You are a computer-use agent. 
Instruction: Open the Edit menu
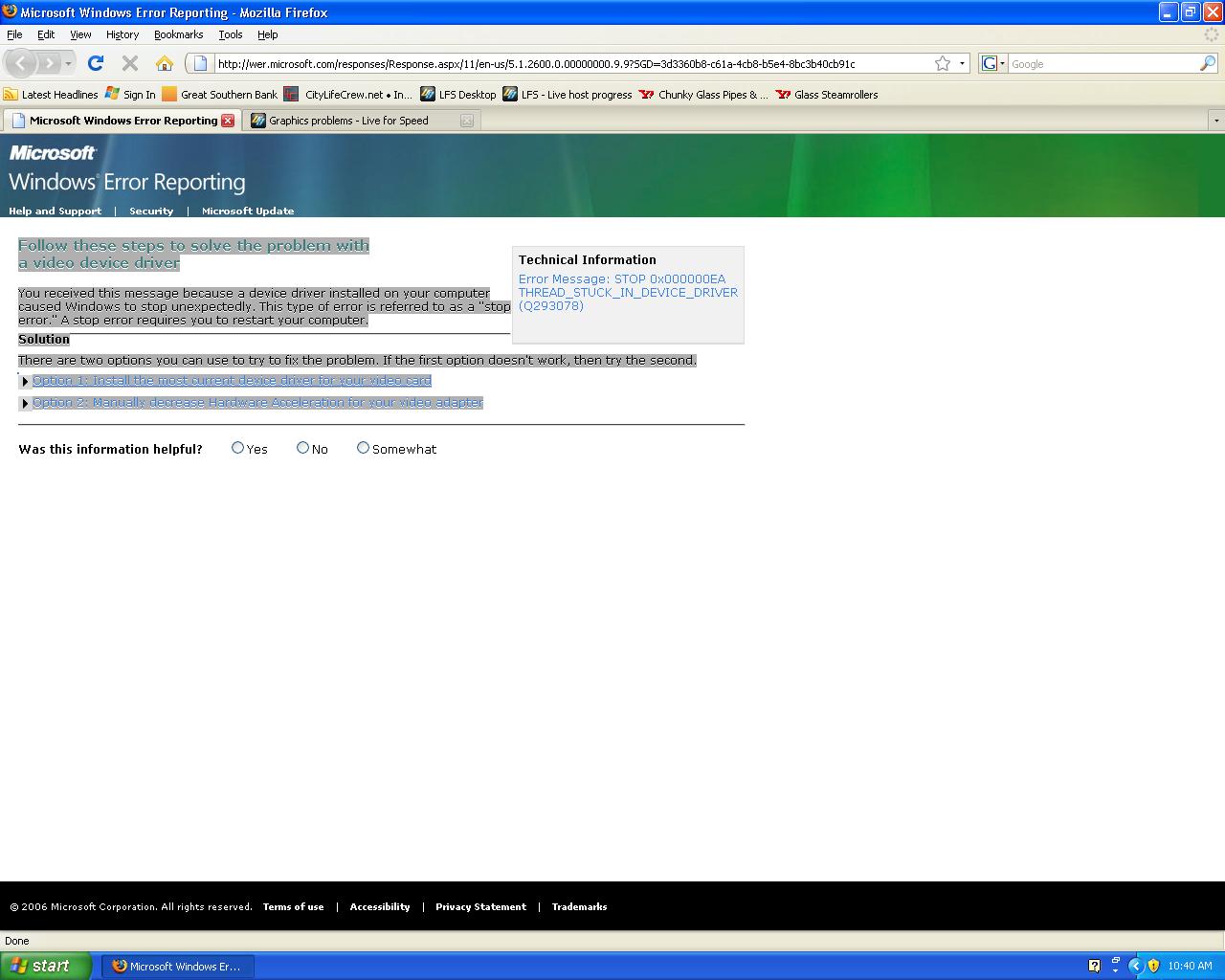tap(46, 34)
